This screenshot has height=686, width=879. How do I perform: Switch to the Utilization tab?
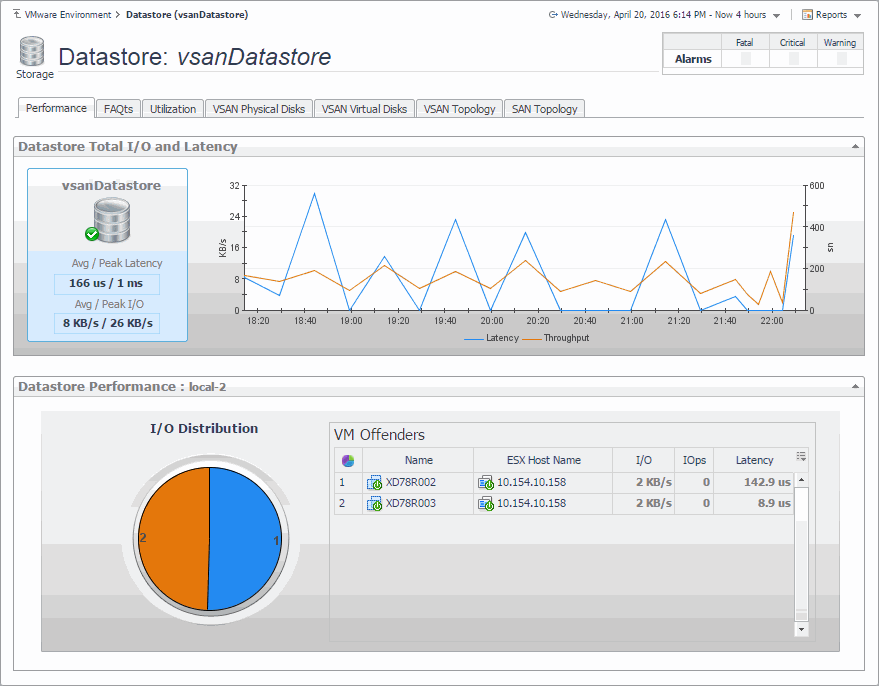[173, 109]
